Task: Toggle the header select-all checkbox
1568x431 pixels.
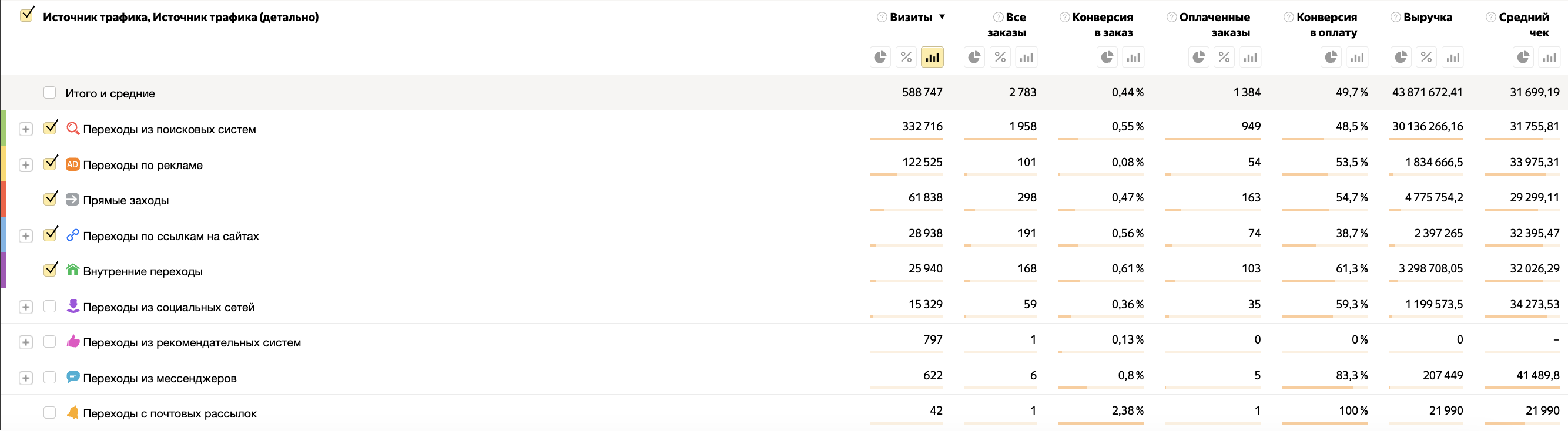Action: 26,16
